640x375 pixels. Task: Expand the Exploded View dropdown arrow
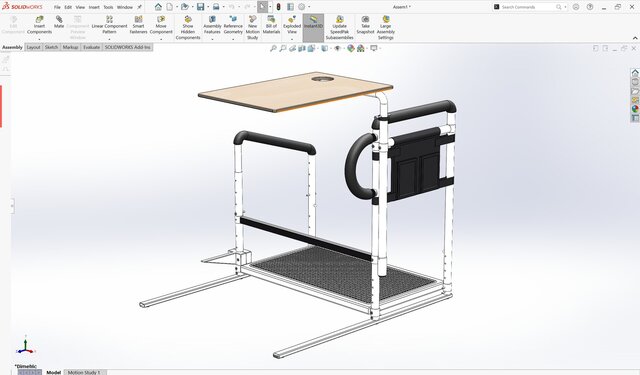292,39
